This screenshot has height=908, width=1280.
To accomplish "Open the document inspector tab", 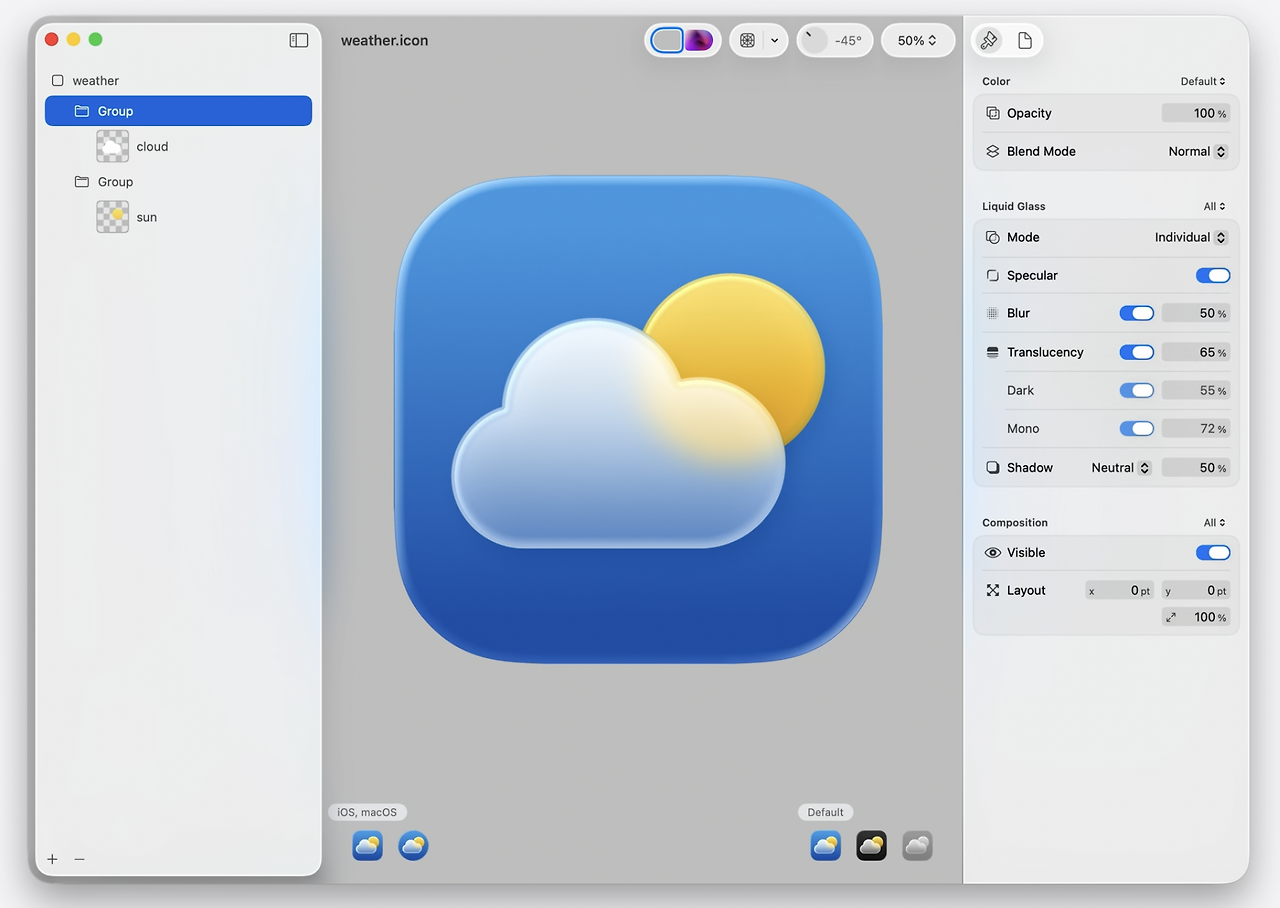I will 1025,41.
